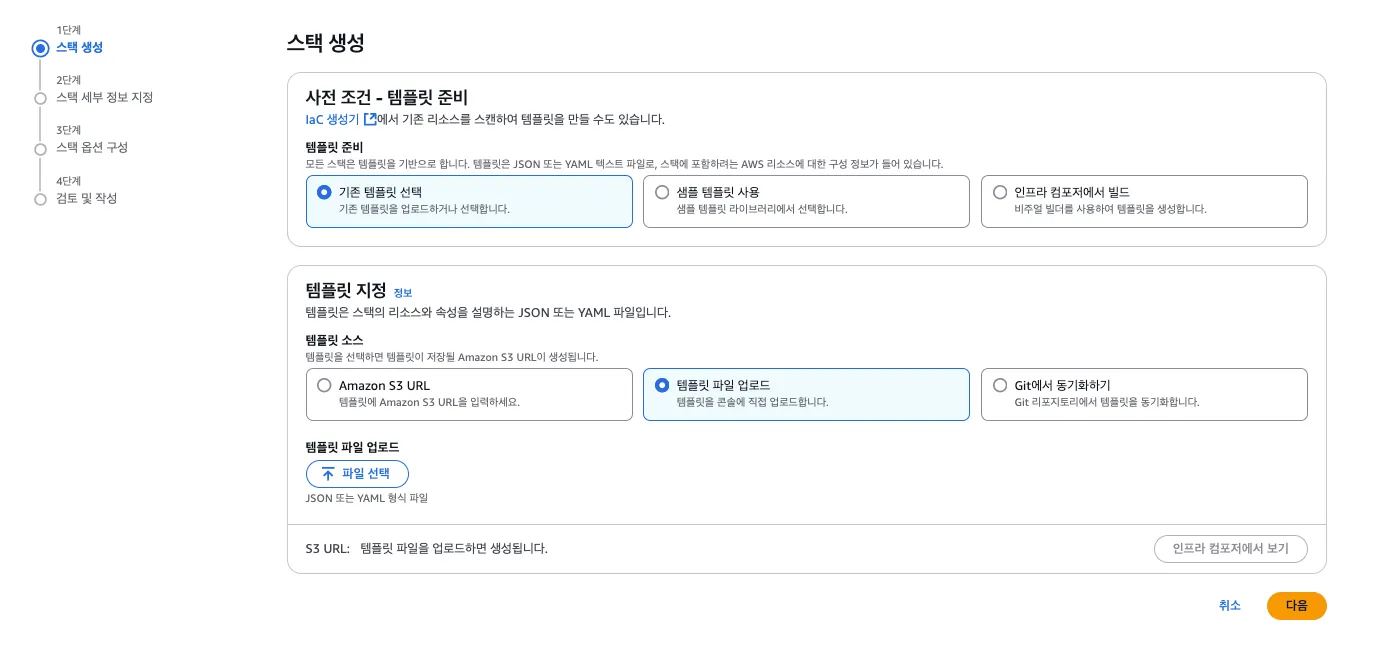Image resolution: width=1375 pixels, height=650 pixels.
Task: Cancel stack creation with 취소
Action: click(1229, 606)
